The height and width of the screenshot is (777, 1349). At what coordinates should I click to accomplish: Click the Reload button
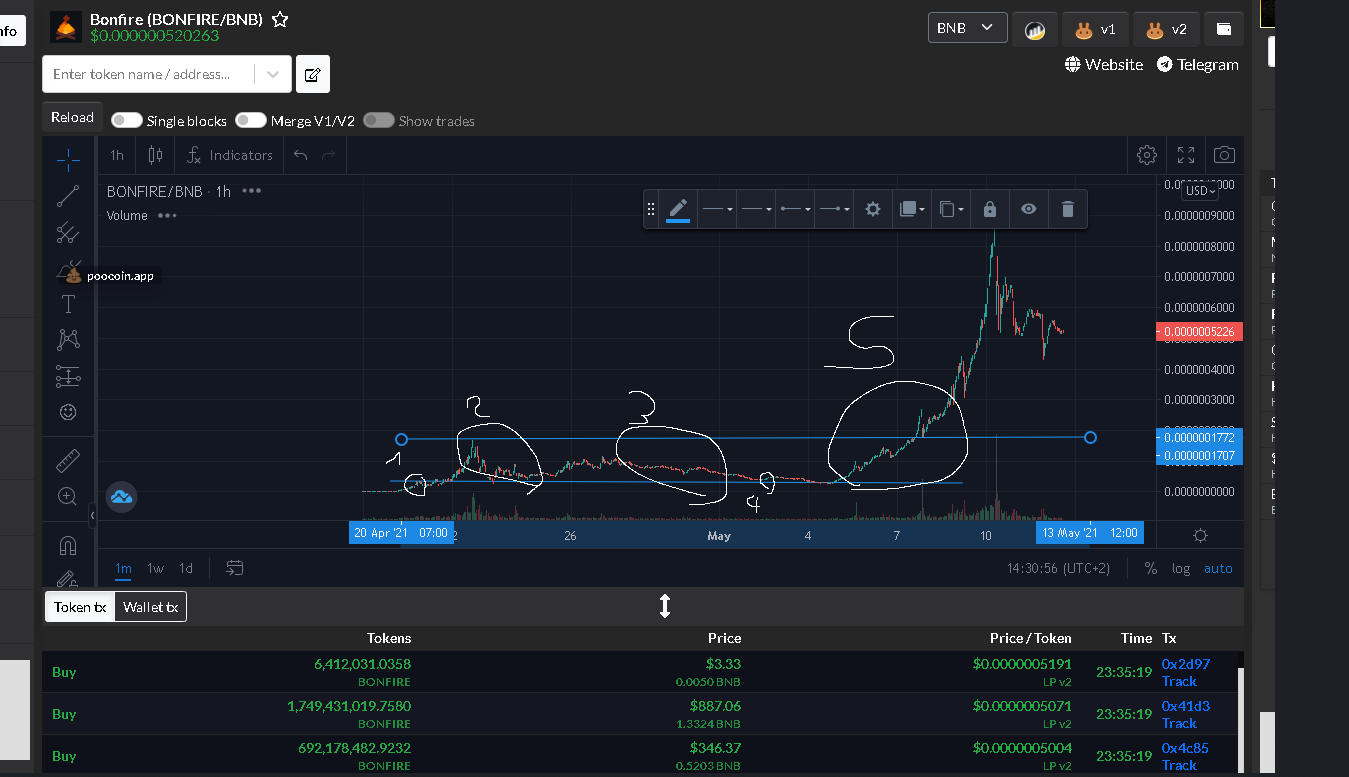pyautogui.click(x=72, y=117)
